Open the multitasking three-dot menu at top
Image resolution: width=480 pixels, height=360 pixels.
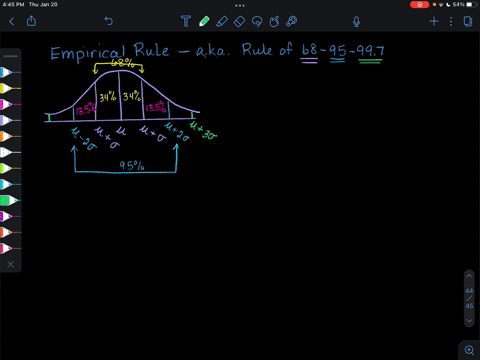click(x=240, y=5)
